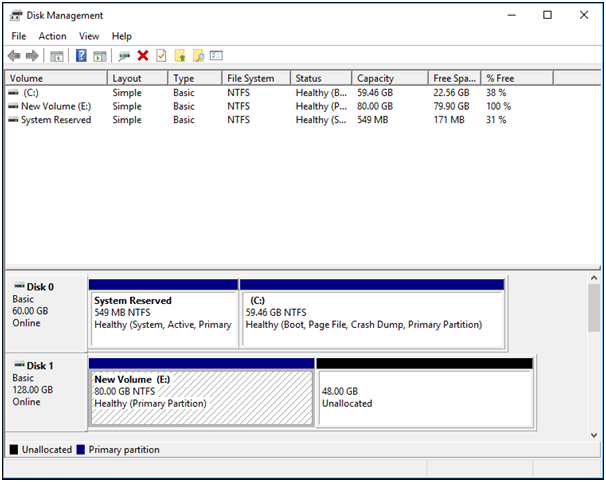Sort by the Status column header
This screenshot has height=482, width=606.
[322, 78]
